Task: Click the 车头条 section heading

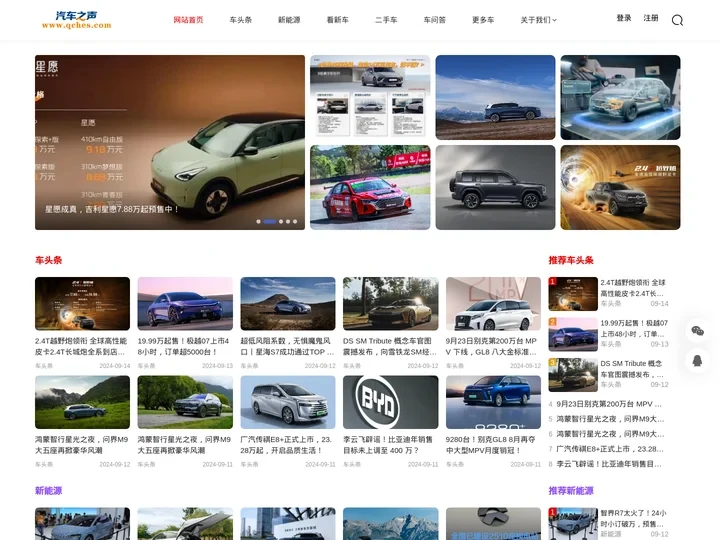Action: tap(48, 260)
